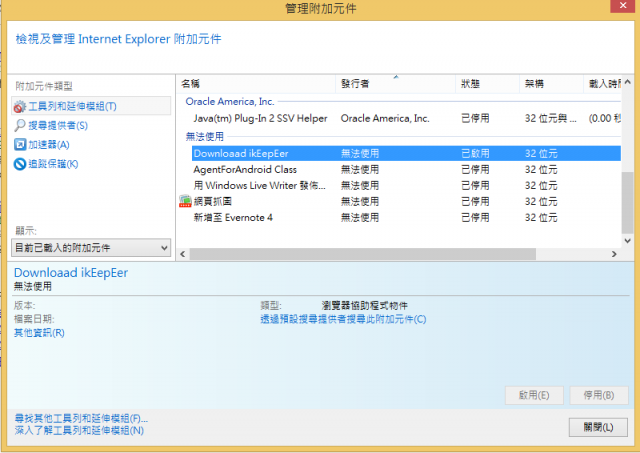Image resolution: width=640 pixels, height=453 pixels.
Task: Click the vertical scrollbar thumb
Action: click(627, 202)
